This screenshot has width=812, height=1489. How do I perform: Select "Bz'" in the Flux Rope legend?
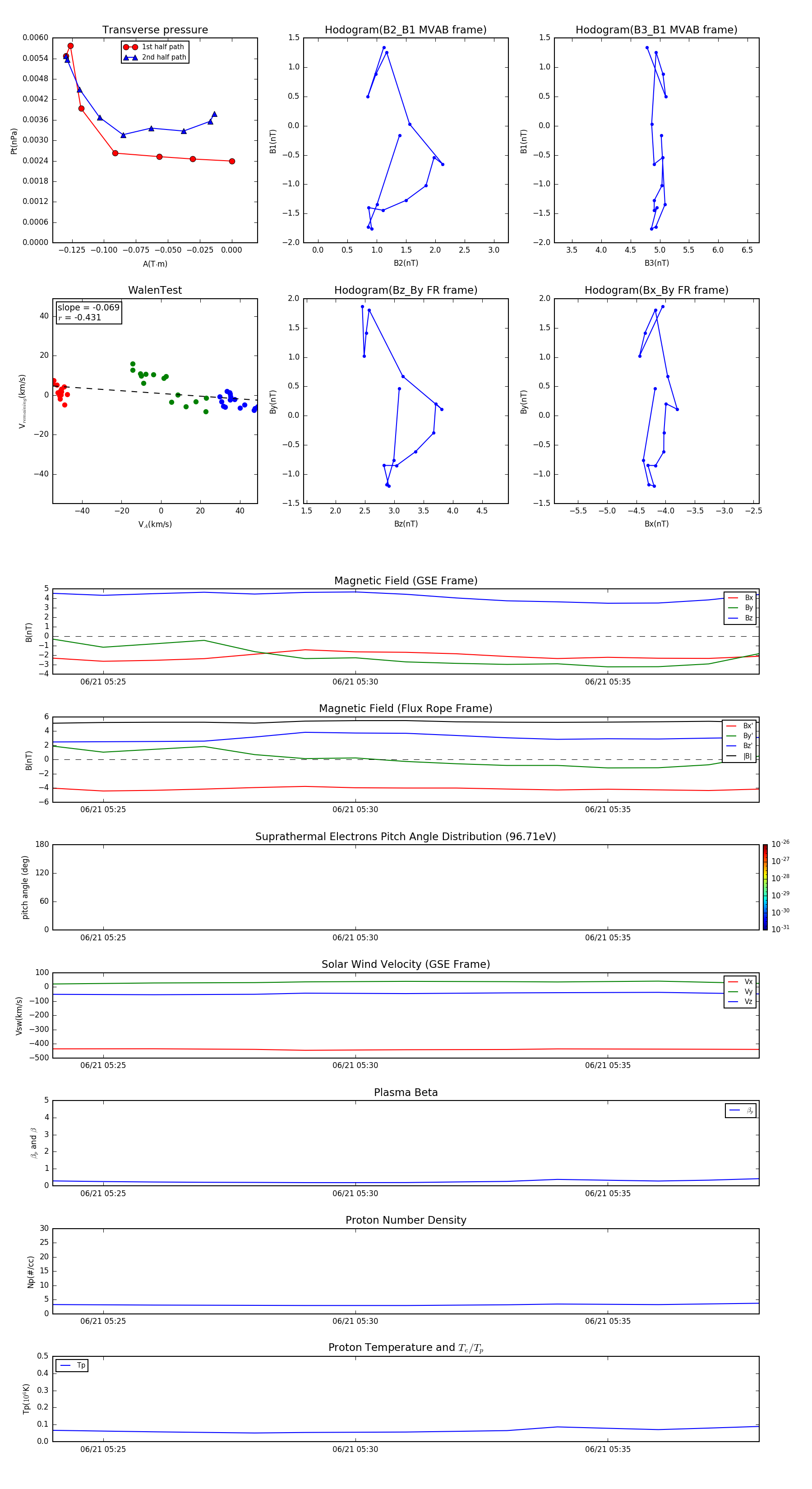coord(740,746)
